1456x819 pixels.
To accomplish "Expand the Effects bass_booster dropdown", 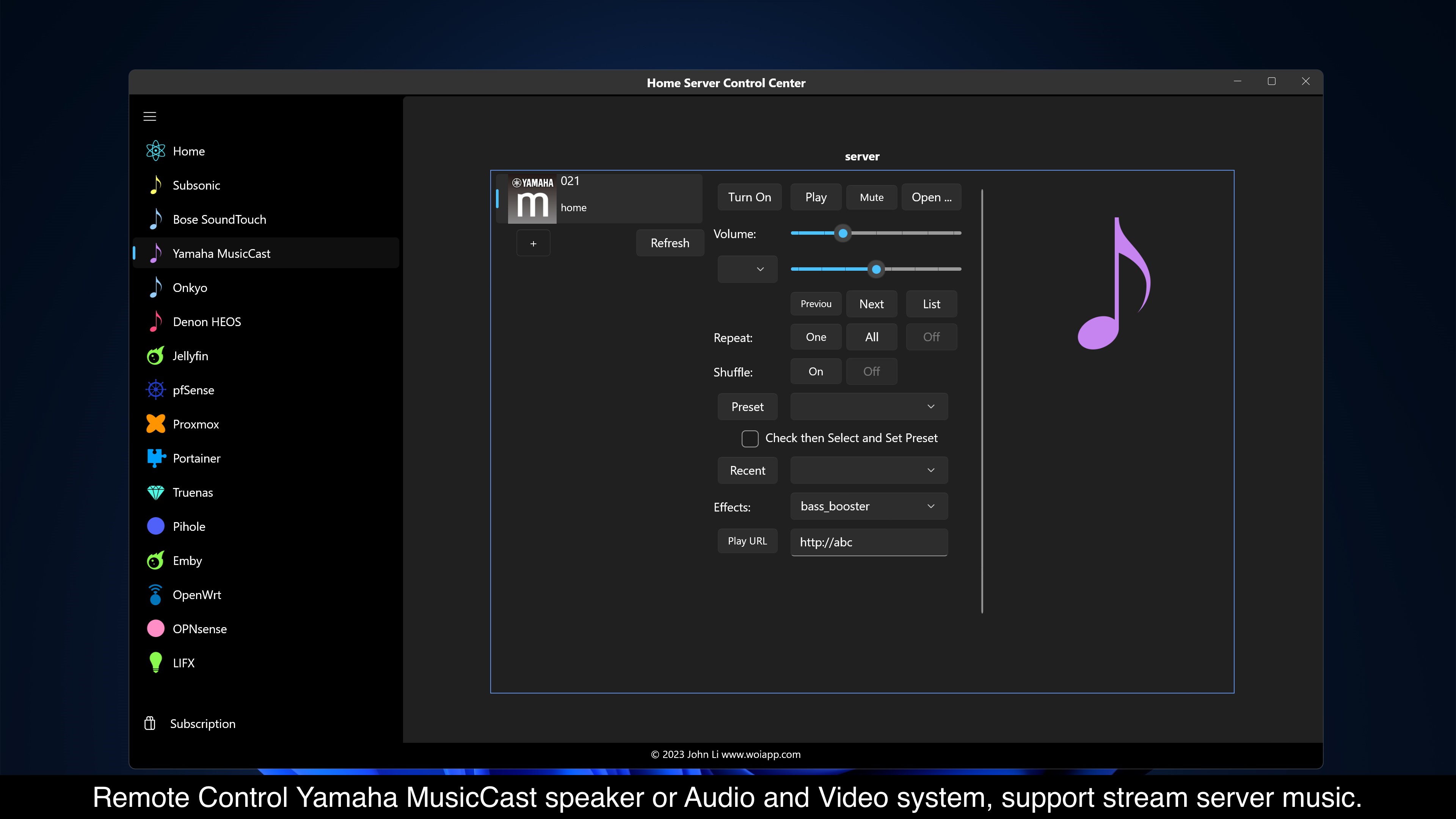I will pos(869,507).
